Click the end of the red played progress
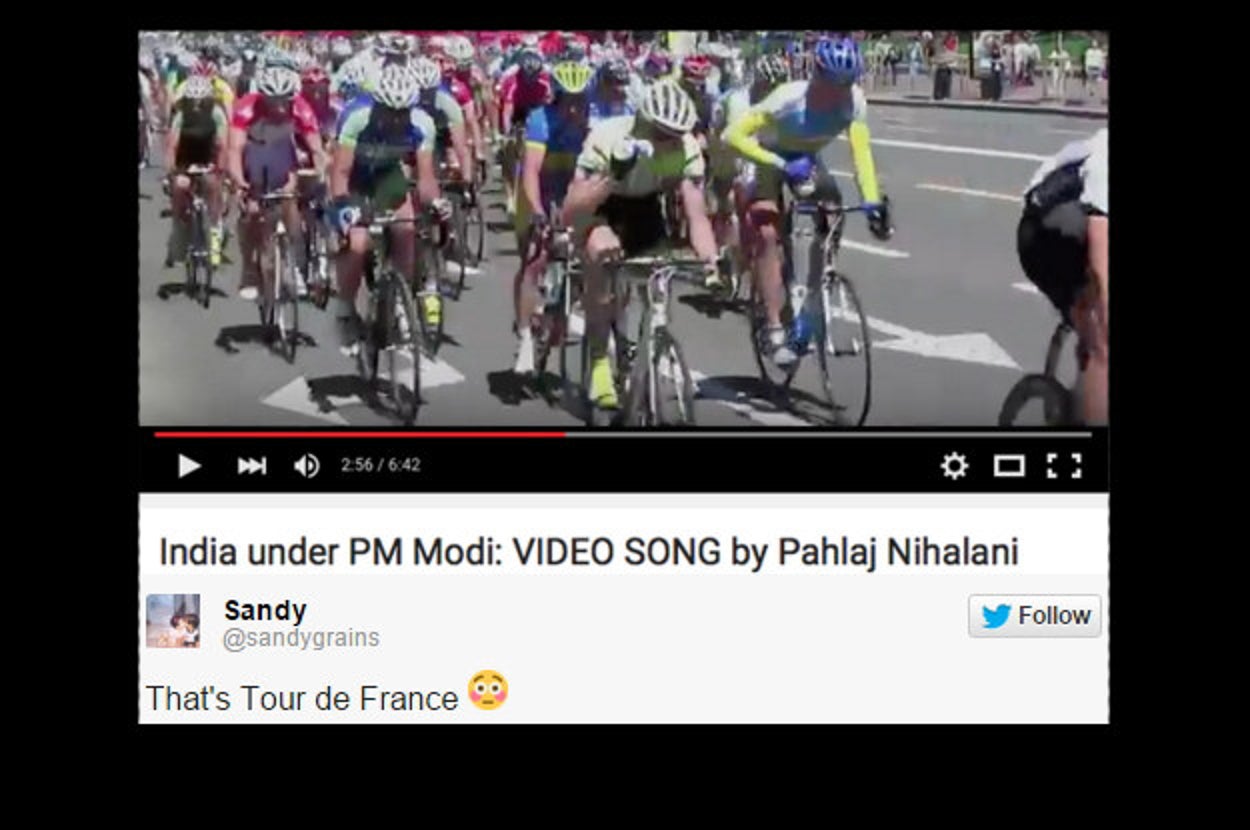Screen dimensions: 1250x830 (565, 435)
